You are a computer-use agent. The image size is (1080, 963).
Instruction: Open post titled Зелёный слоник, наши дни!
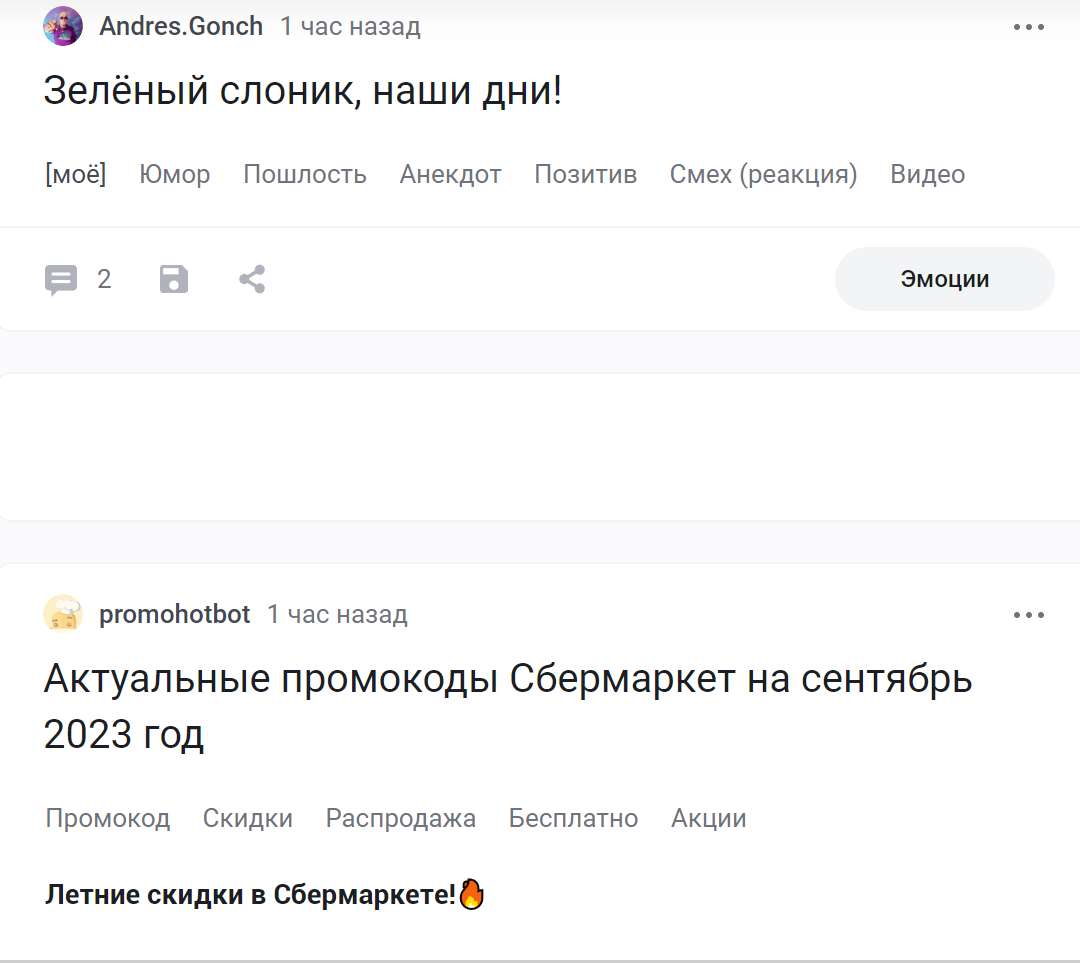coord(303,92)
